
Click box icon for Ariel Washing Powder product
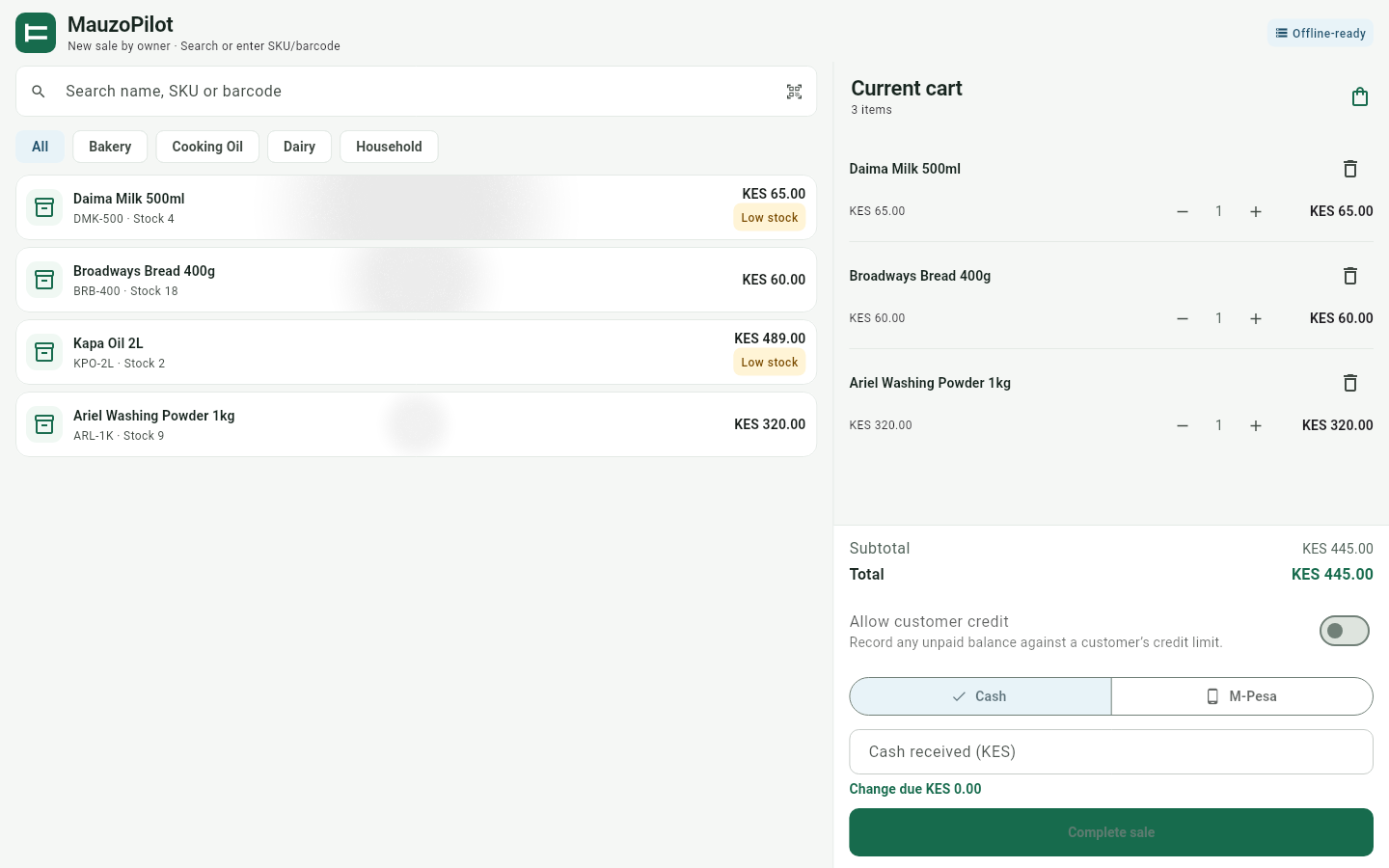coord(44,424)
